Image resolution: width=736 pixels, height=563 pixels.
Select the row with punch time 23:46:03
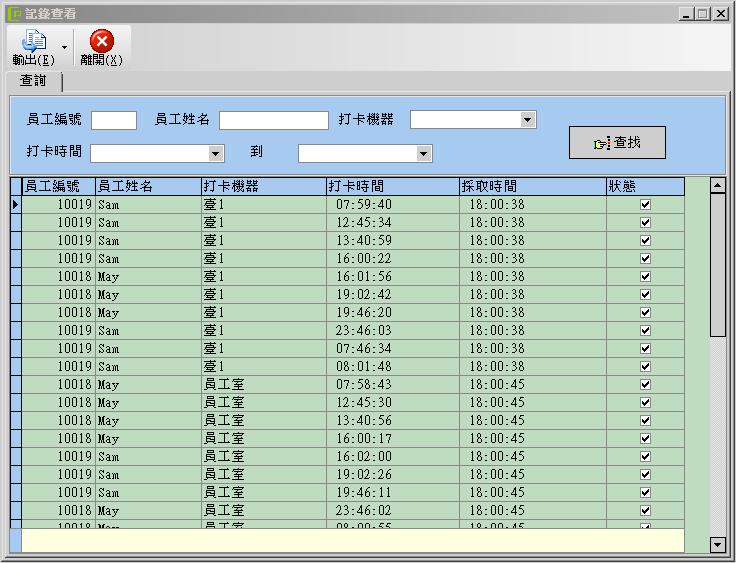(x=364, y=330)
